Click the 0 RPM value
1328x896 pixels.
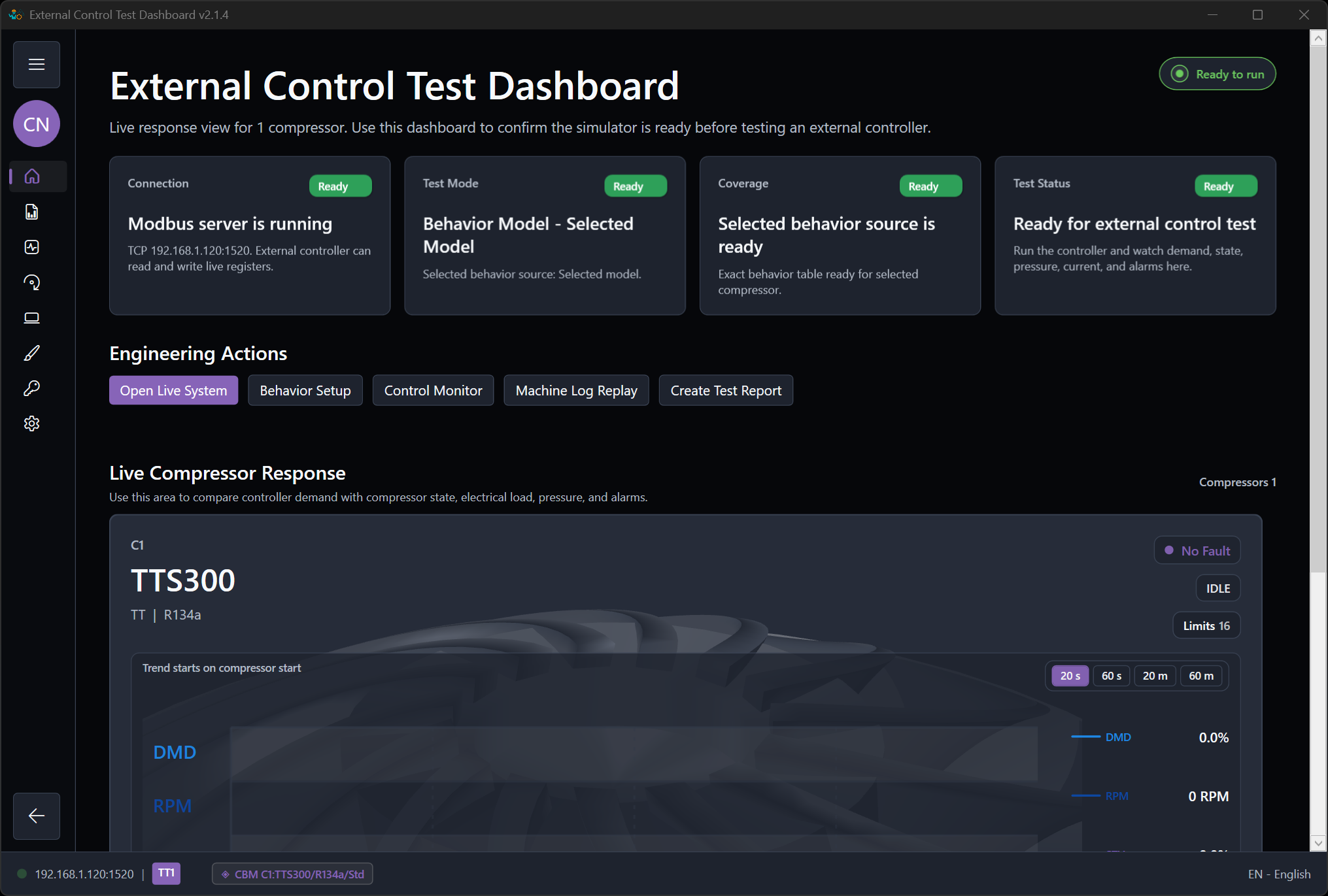click(x=1208, y=796)
